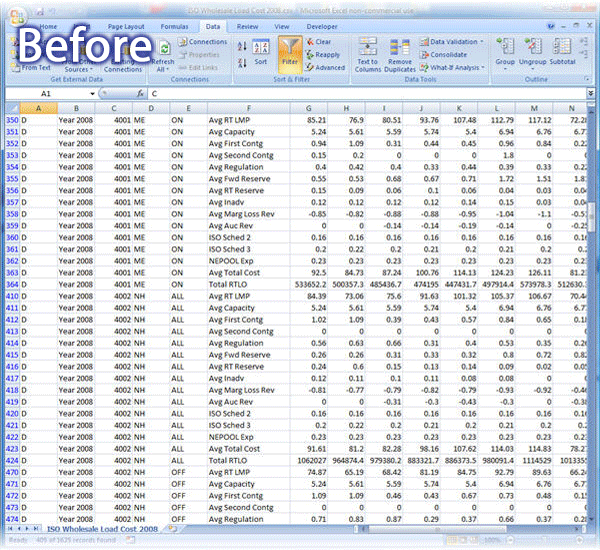Click the zoom slider in status bar
The width and height of the screenshot is (600, 550).
pos(543,540)
